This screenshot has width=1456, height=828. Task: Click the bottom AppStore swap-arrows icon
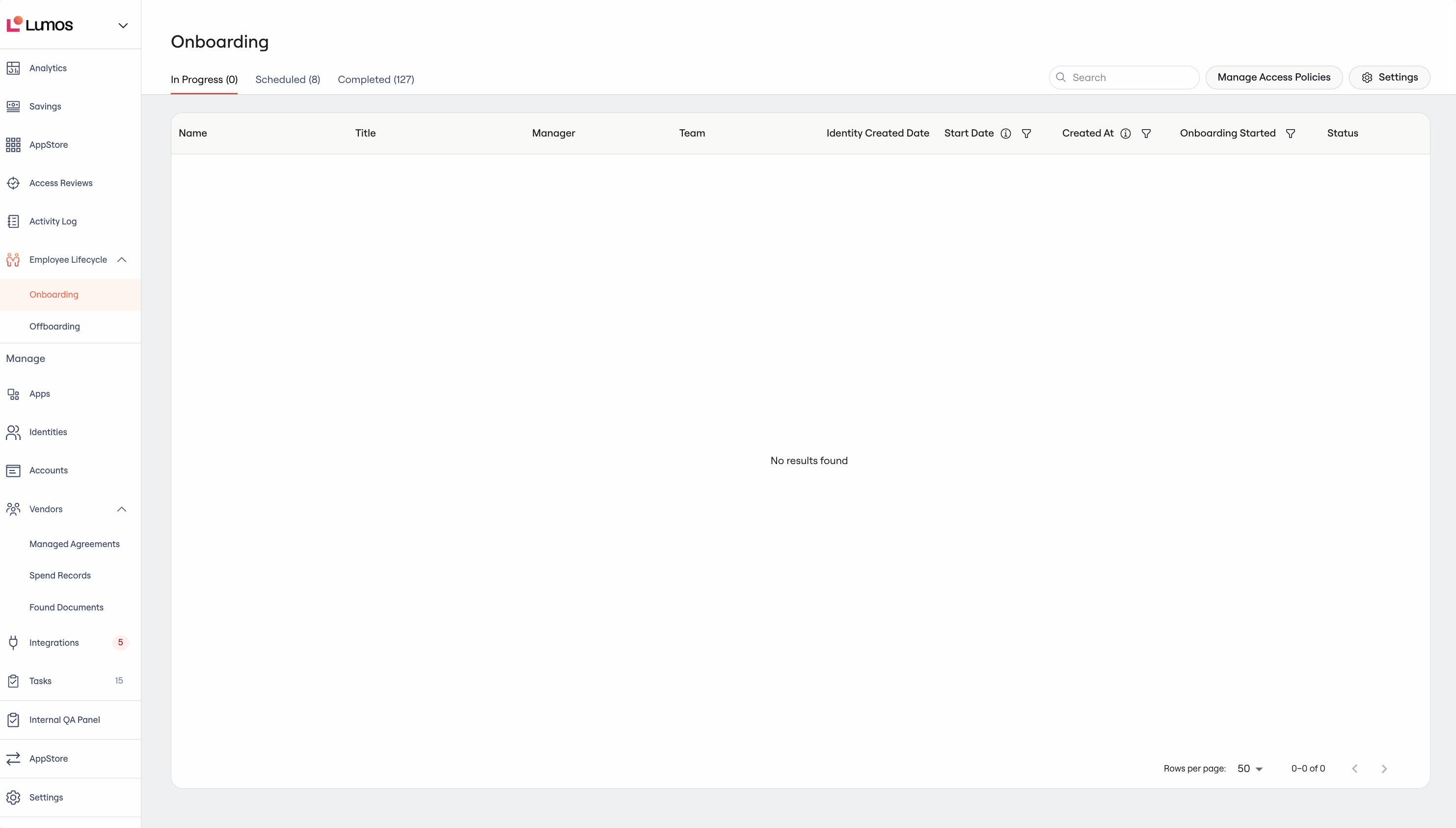pyautogui.click(x=13, y=759)
